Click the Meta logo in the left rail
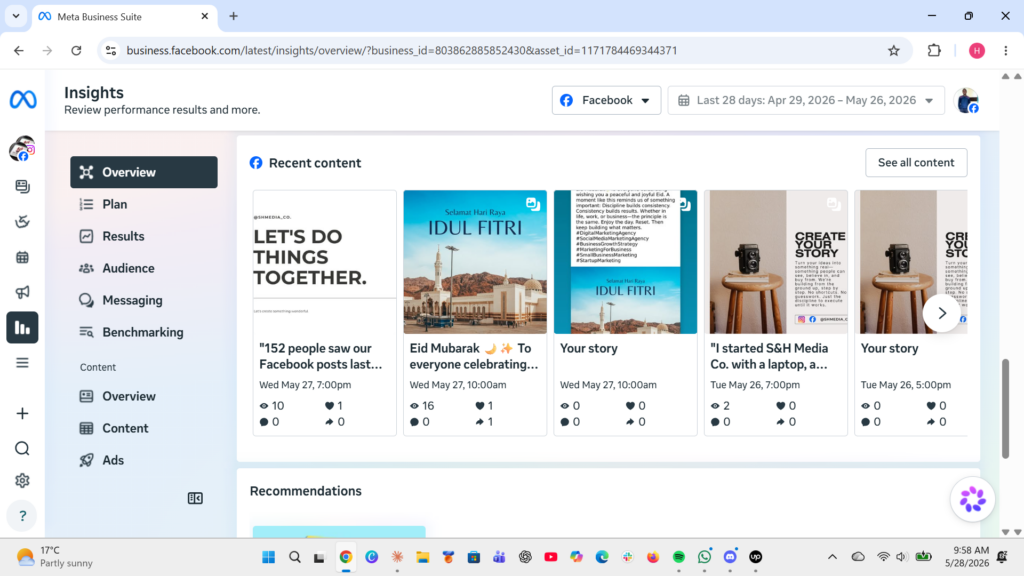 pos(23,99)
